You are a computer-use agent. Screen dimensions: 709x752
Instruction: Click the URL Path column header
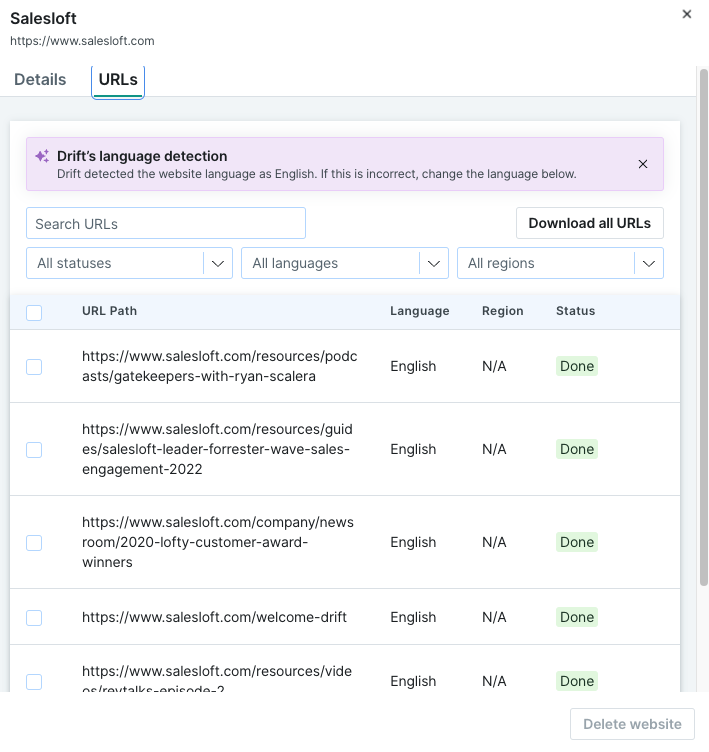click(x=109, y=311)
